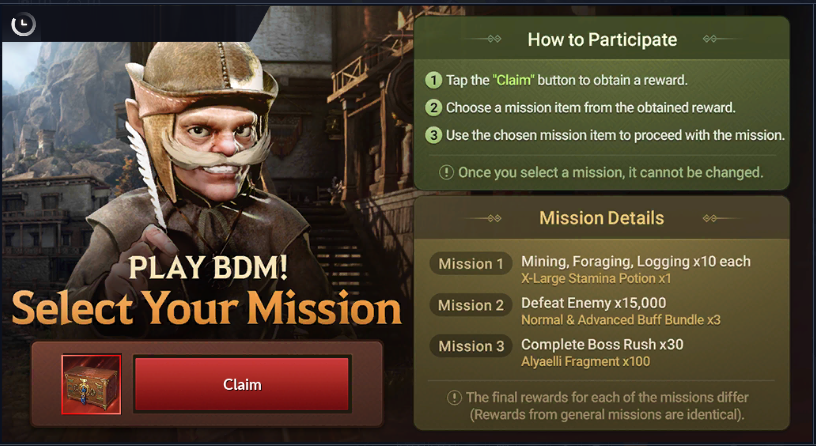Click Normal & Advanced Buff Bundle x3 text
Image resolution: width=816 pixels, height=446 pixels.
point(621,320)
